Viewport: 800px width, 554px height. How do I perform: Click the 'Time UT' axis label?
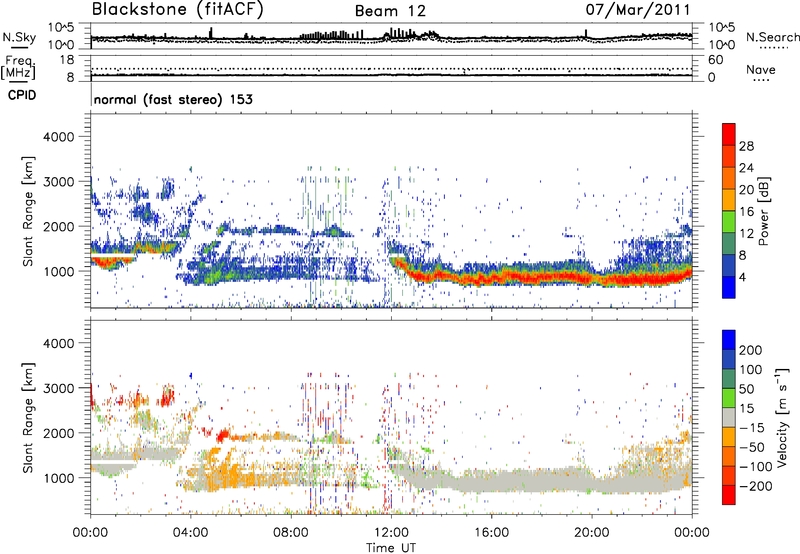point(391,548)
